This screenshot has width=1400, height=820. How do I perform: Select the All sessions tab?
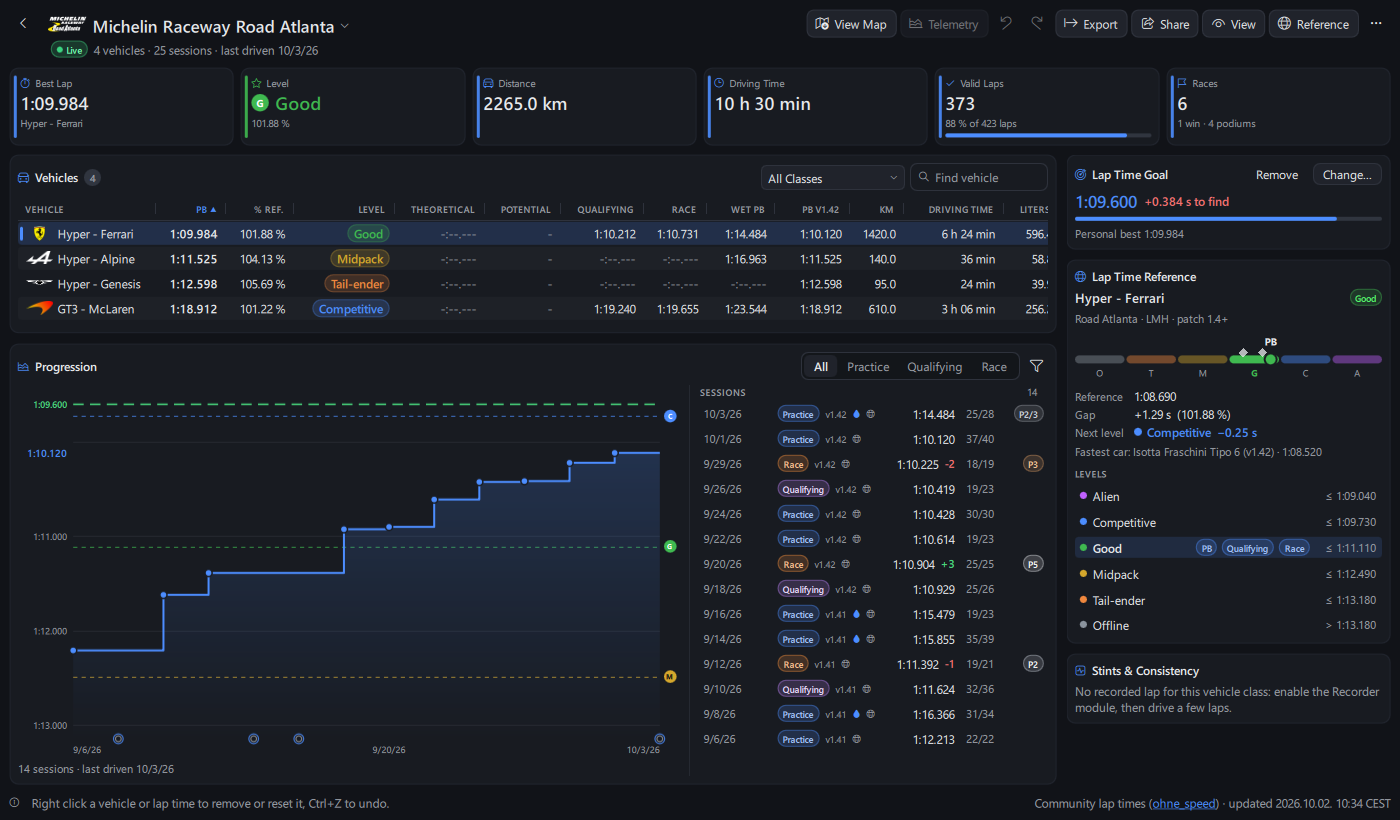tap(821, 367)
